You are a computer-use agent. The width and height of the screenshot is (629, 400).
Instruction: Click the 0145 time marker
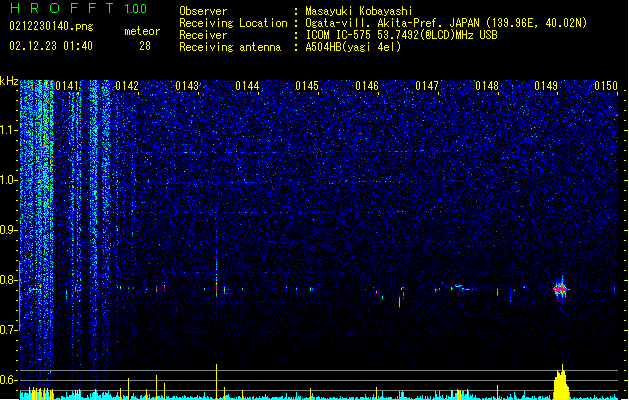click(x=307, y=86)
